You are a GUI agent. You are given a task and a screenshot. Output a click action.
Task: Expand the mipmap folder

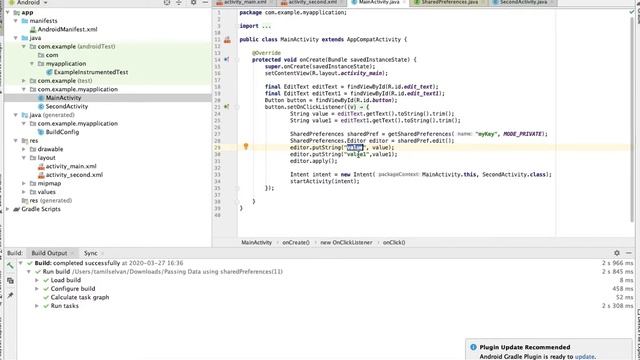[24, 184]
